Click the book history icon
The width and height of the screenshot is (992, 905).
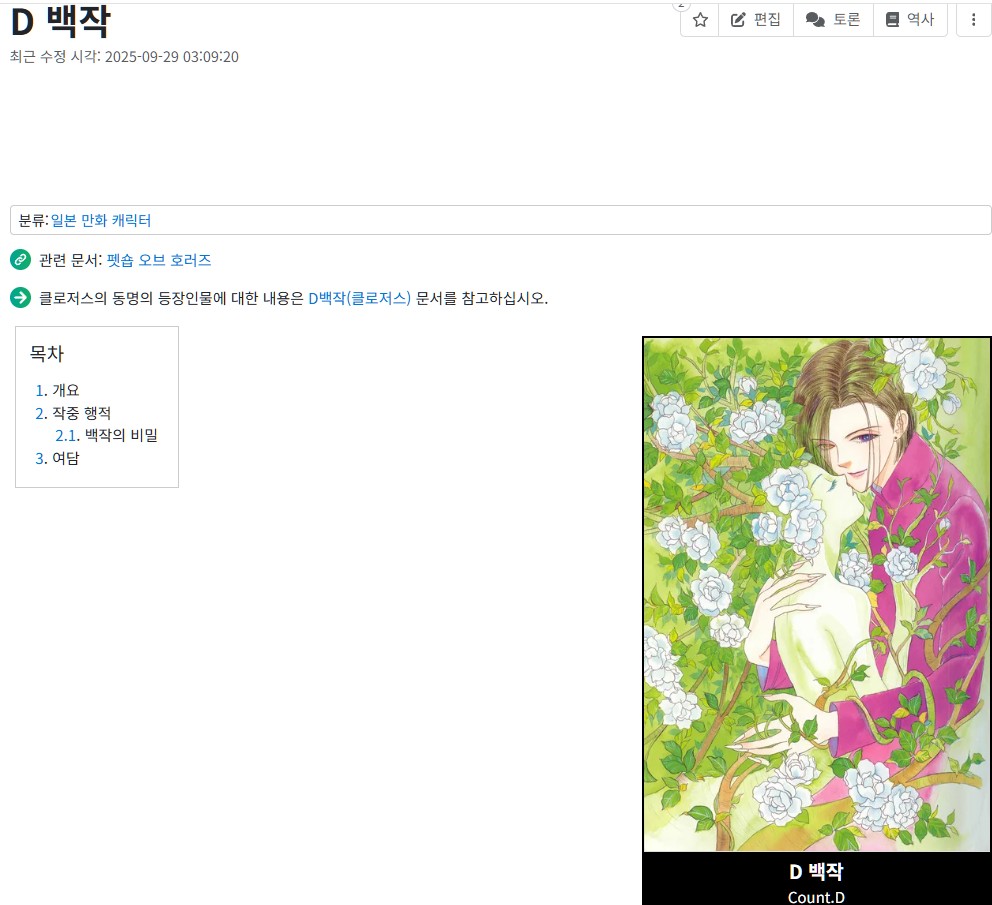coord(892,20)
